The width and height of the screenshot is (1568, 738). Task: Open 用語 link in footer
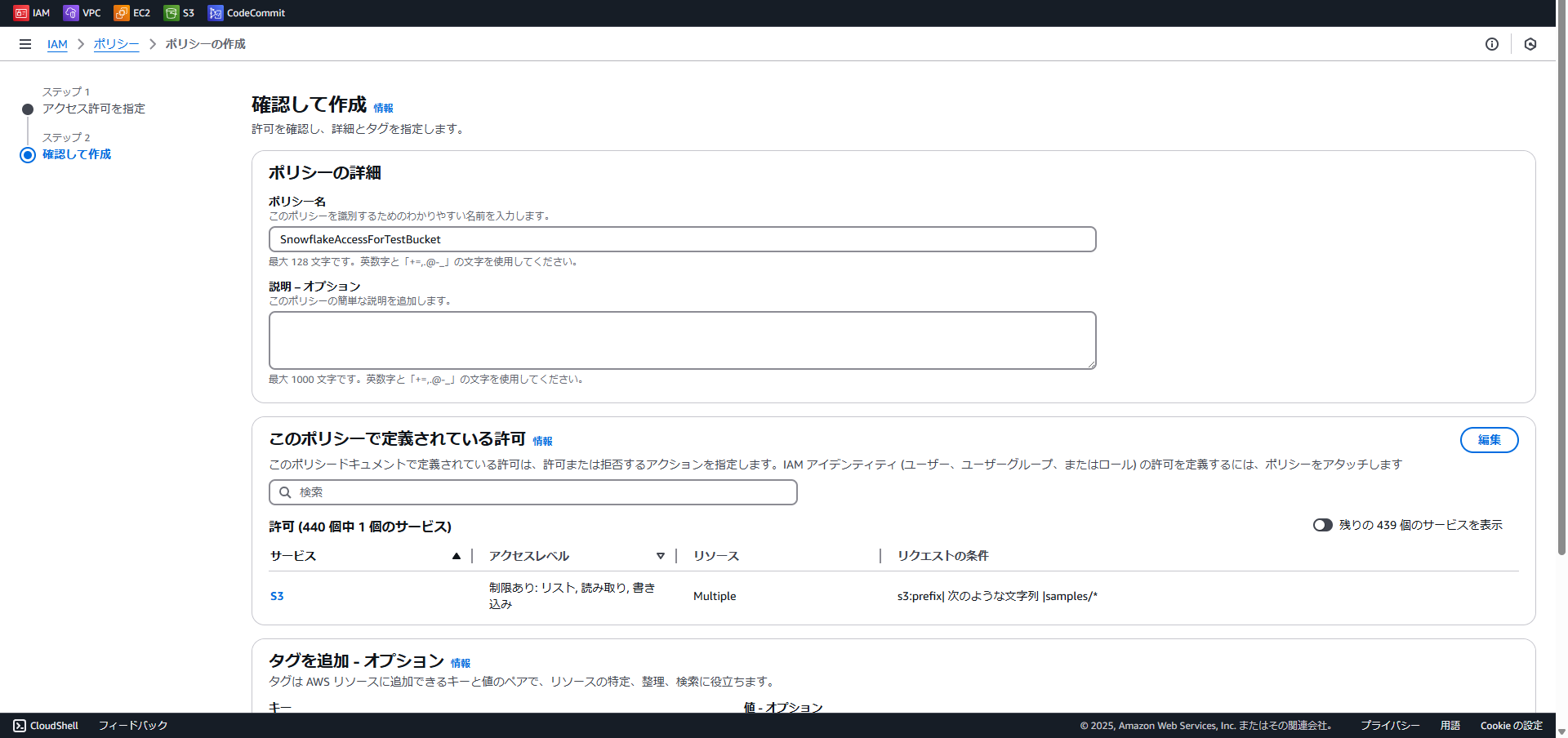click(1450, 726)
